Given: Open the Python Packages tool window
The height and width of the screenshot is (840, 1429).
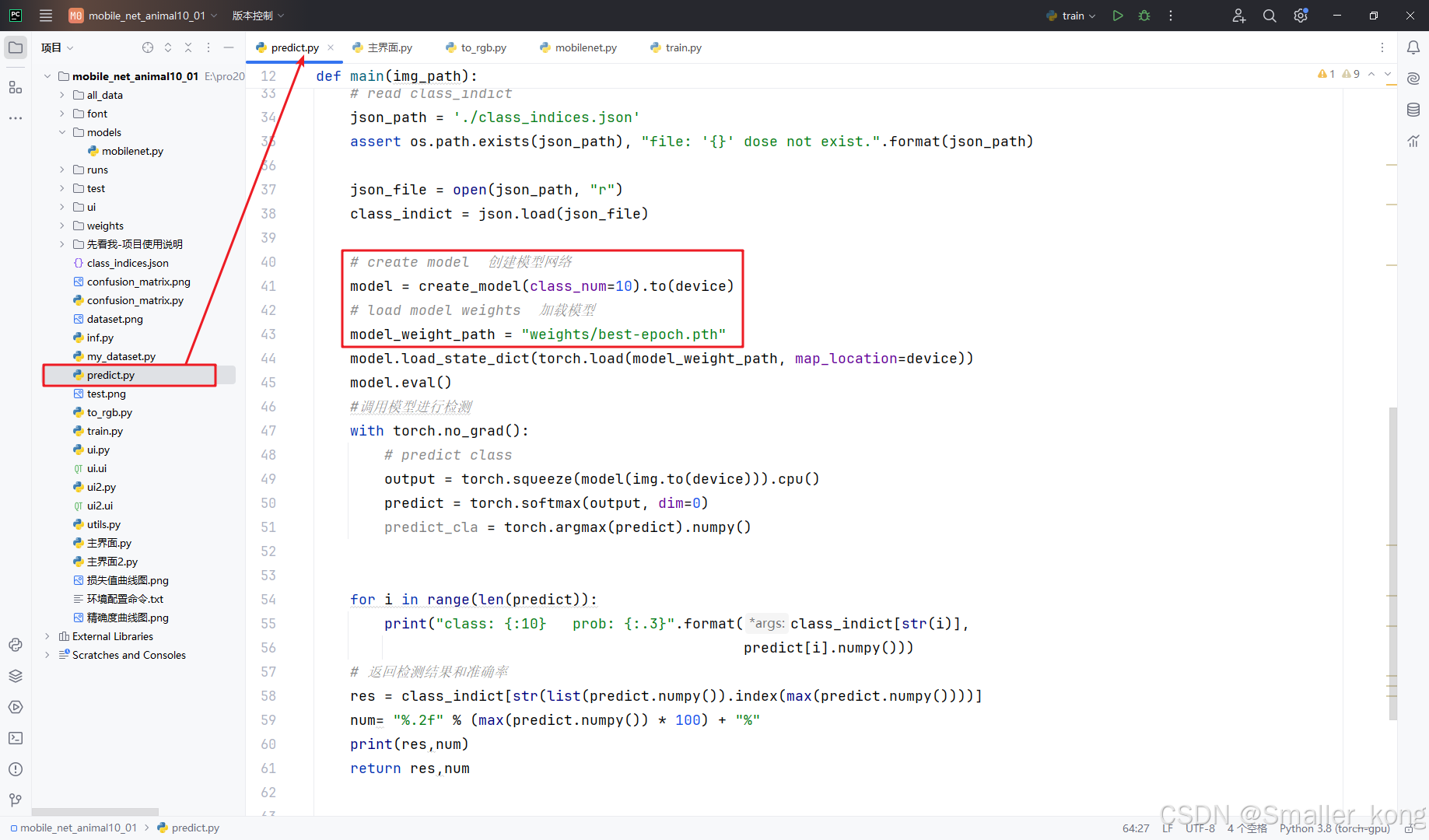Looking at the screenshot, I should tap(16, 676).
